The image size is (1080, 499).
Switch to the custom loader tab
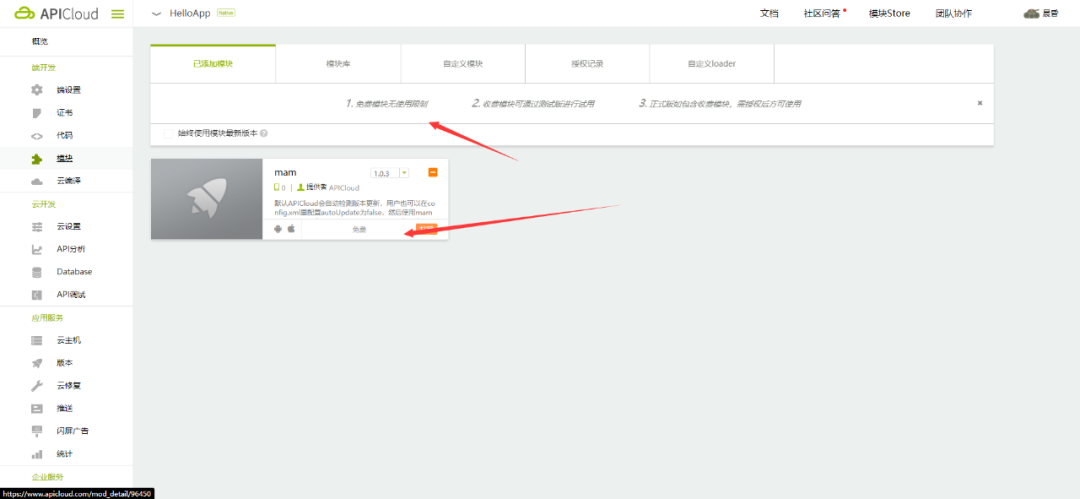[x=712, y=64]
